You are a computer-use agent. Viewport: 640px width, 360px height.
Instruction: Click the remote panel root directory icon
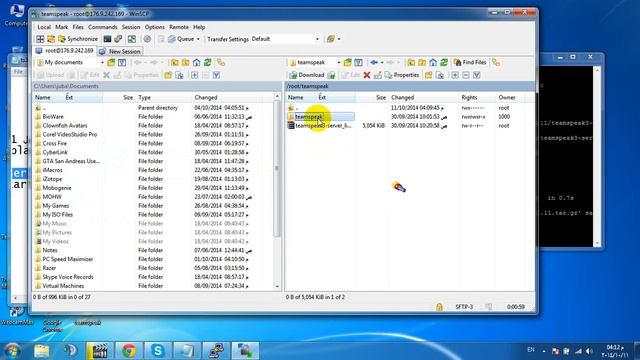pyautogui.click(x=422, y=62)
